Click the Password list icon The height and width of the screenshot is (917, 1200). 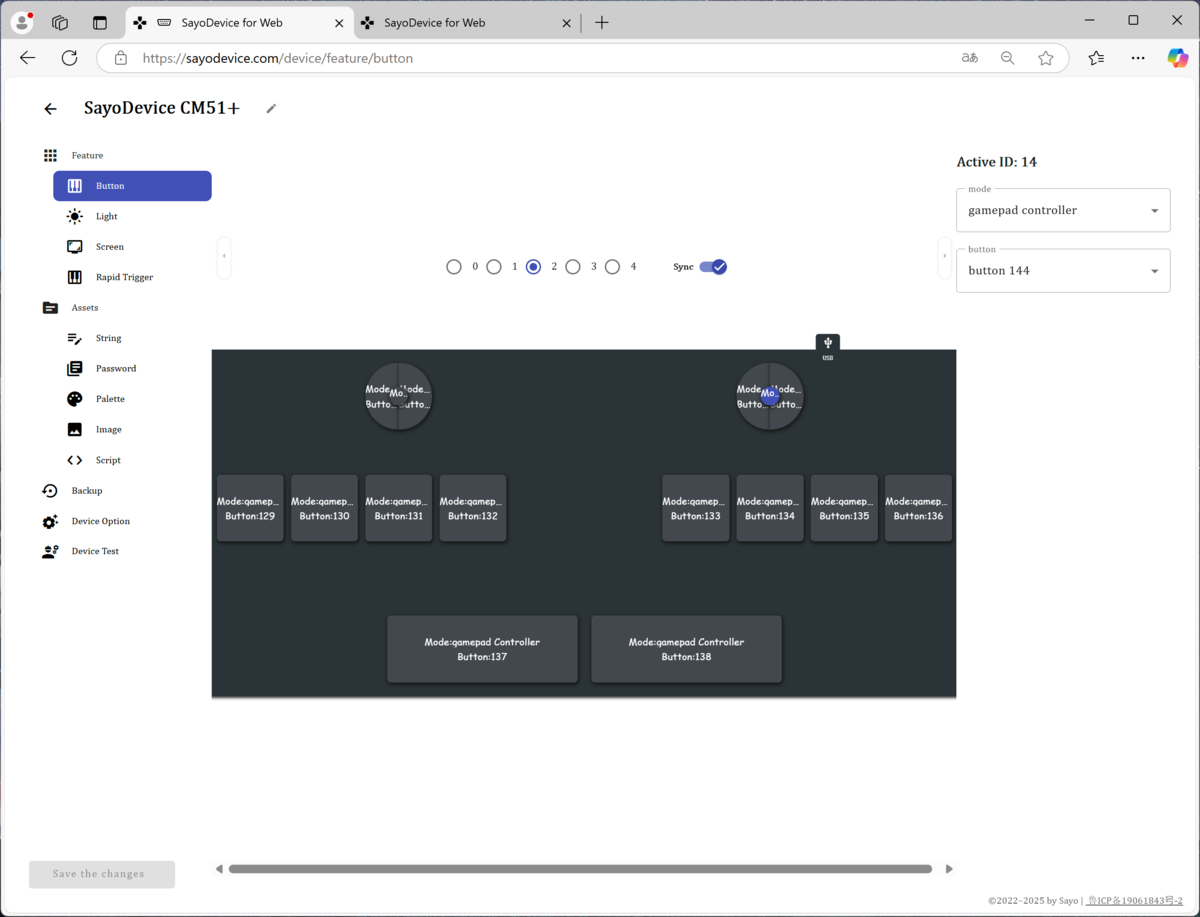[75, 369]
